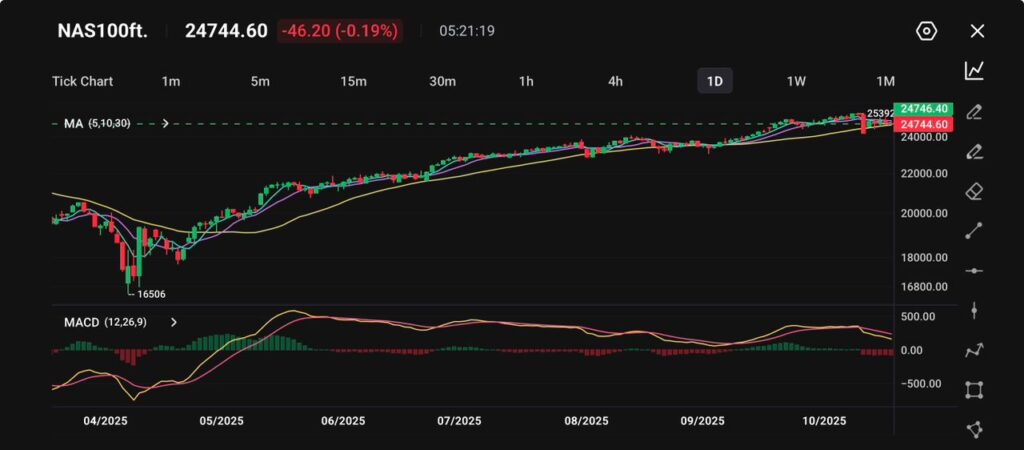Choose the 1h timeframe
Screen dimensions: 1024x450
click(526, 81)
